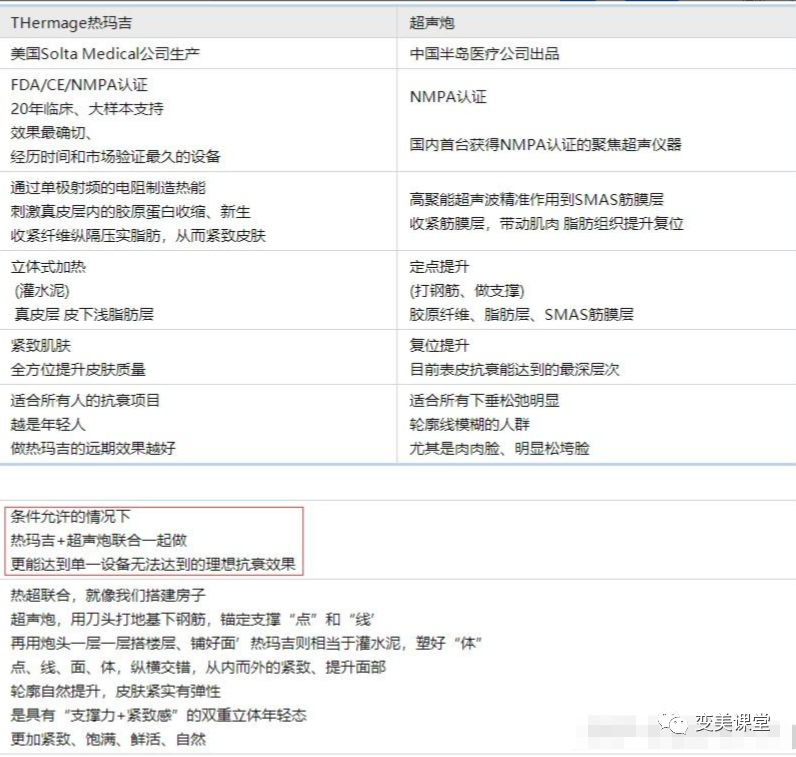Click '立体式加热' text
Screen dimensions: 796x757
(x=48, y=267)
